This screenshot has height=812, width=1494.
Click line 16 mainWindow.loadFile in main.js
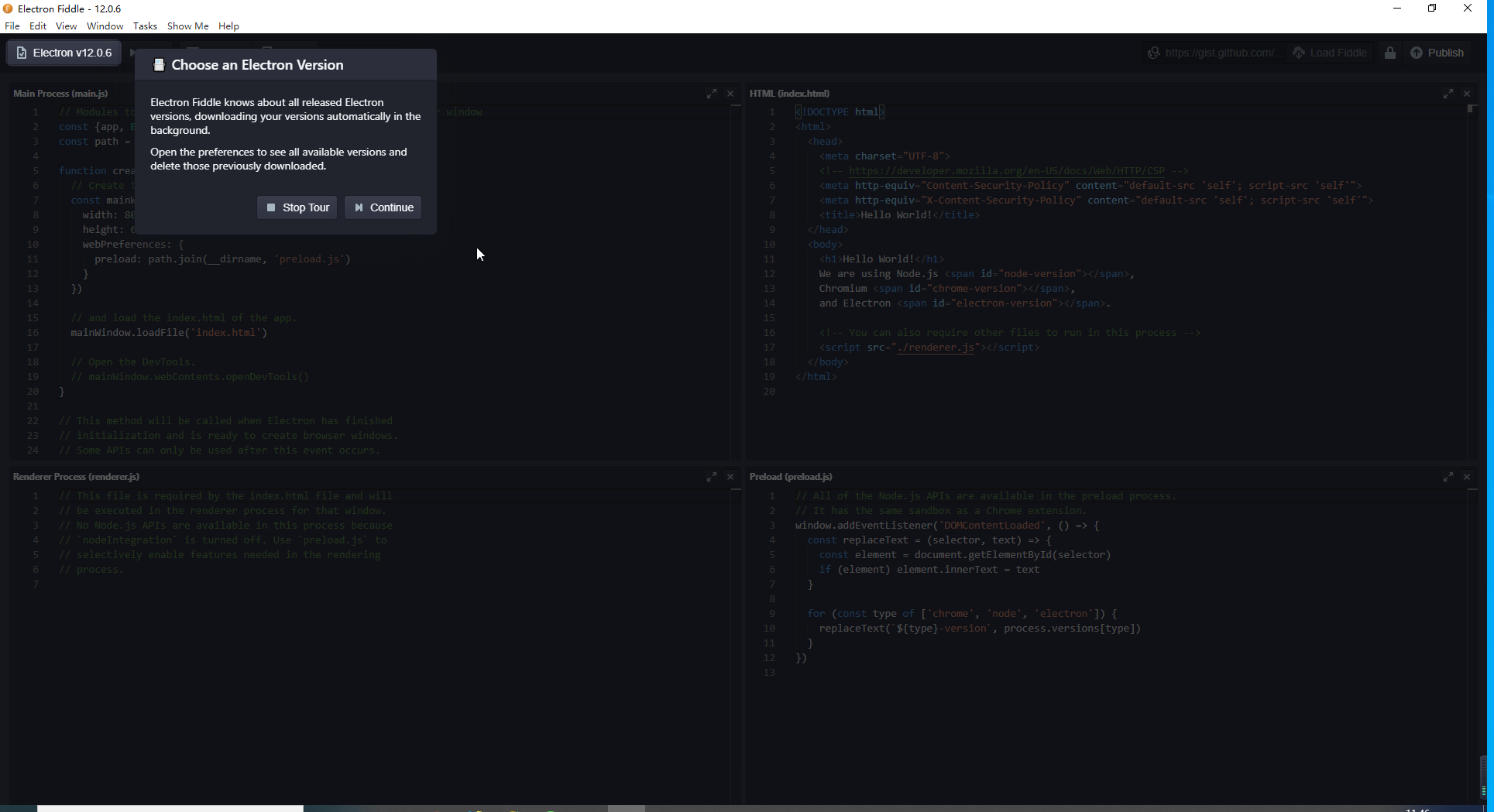coord(169,333)
